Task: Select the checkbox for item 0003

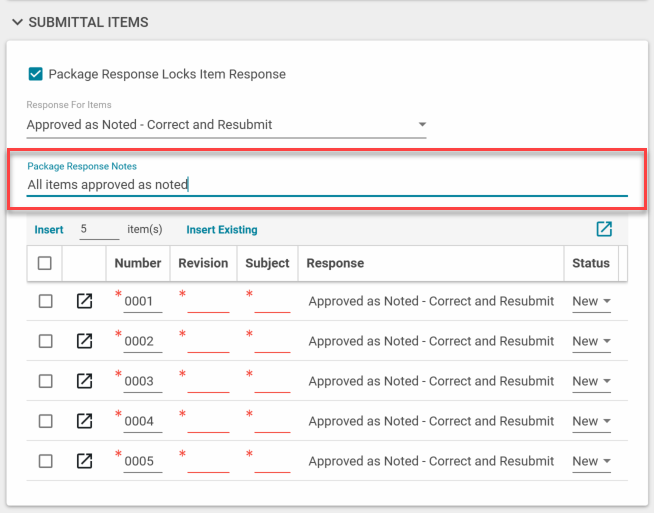Action: (x=45, y=381)
